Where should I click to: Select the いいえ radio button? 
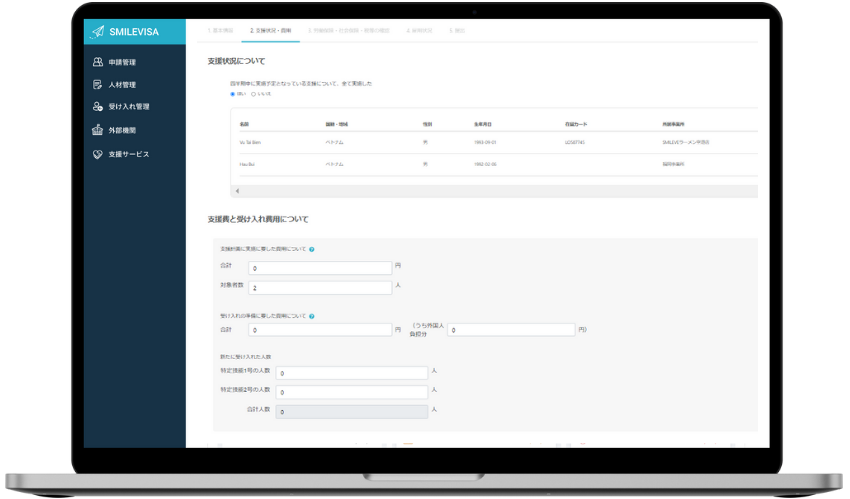pos(253,94)
